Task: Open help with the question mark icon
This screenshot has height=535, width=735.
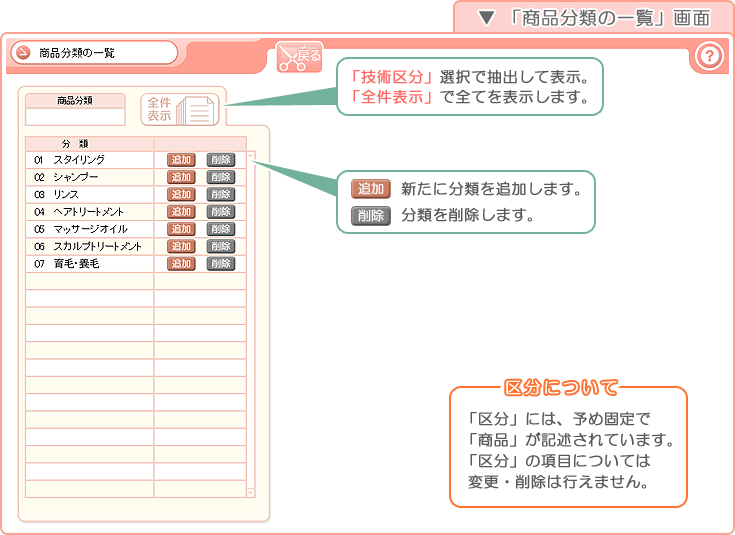Action: click(708, 57)
